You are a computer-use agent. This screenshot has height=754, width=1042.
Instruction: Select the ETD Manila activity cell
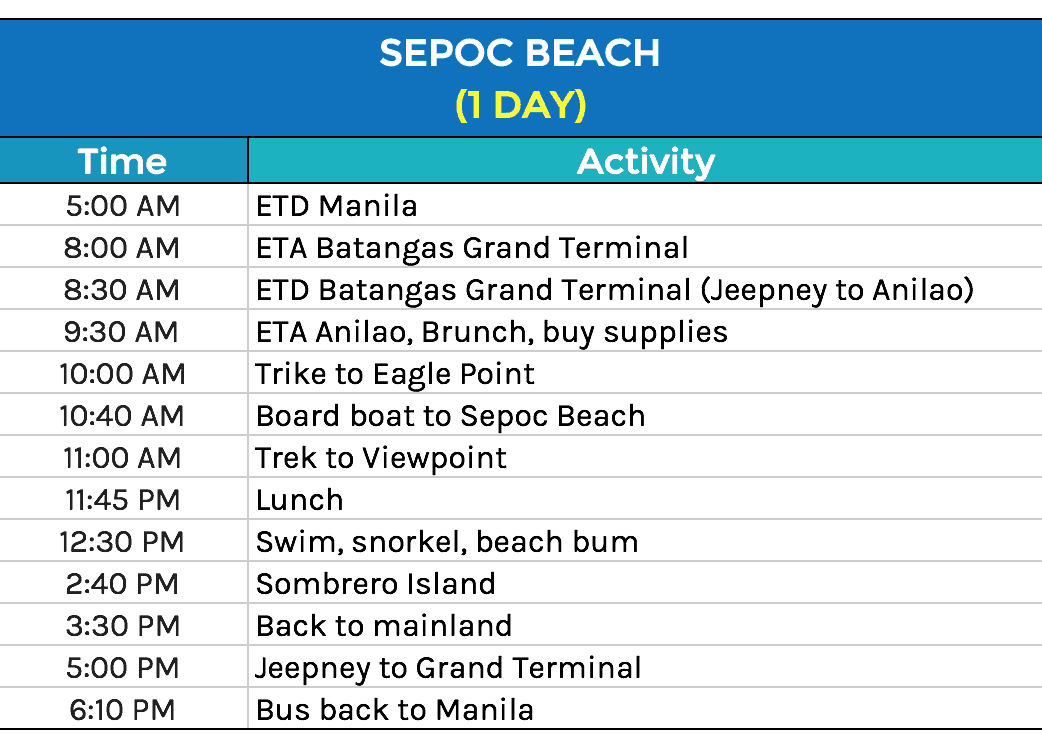coord(337,206)
